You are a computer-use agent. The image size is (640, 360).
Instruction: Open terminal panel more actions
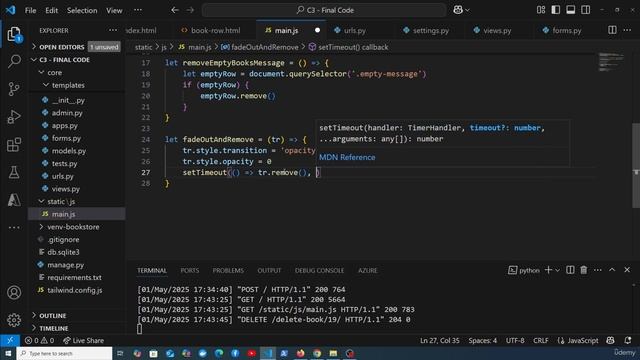click(x=598, y=270)
